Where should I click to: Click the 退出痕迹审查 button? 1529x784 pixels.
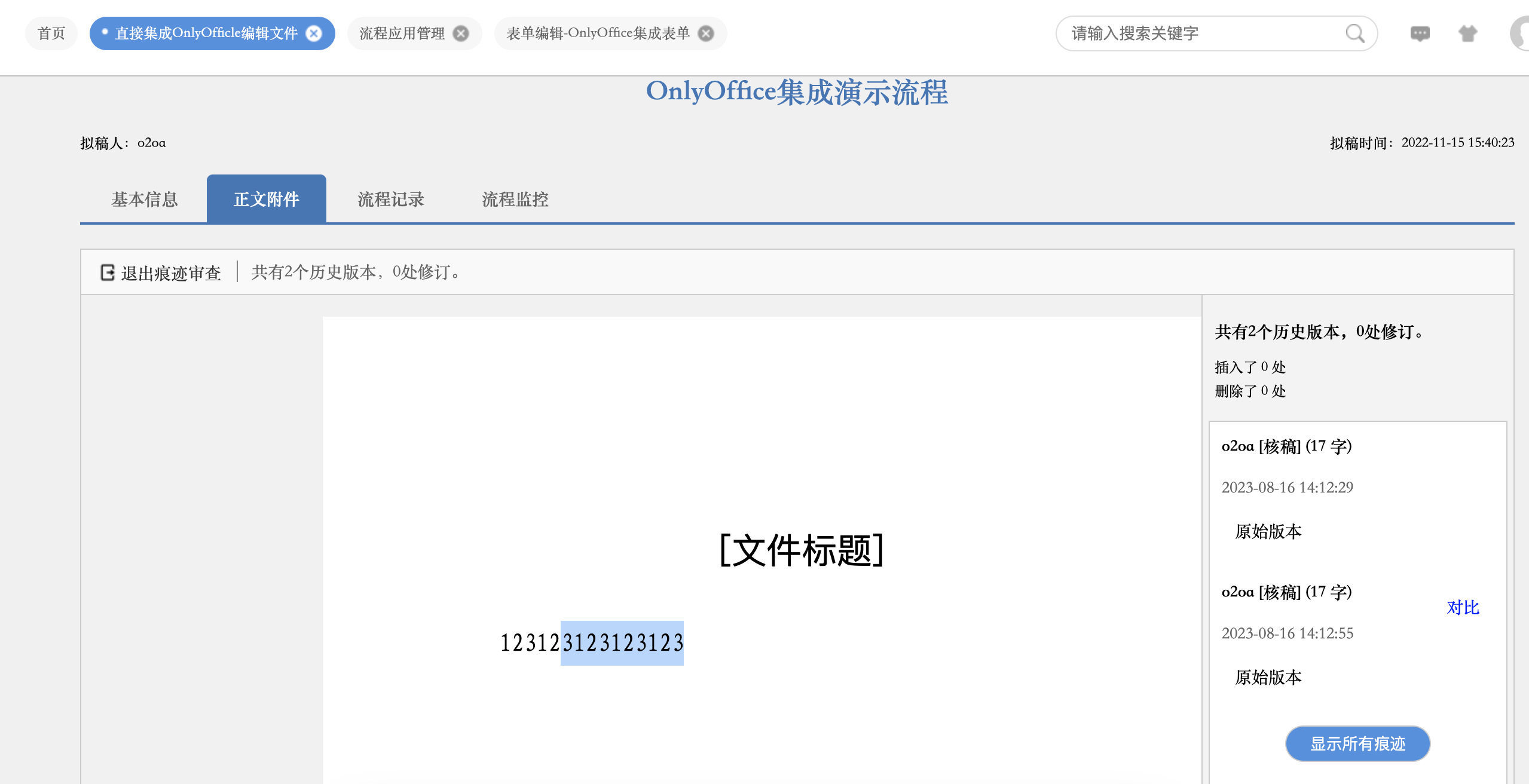pos(171,273)
